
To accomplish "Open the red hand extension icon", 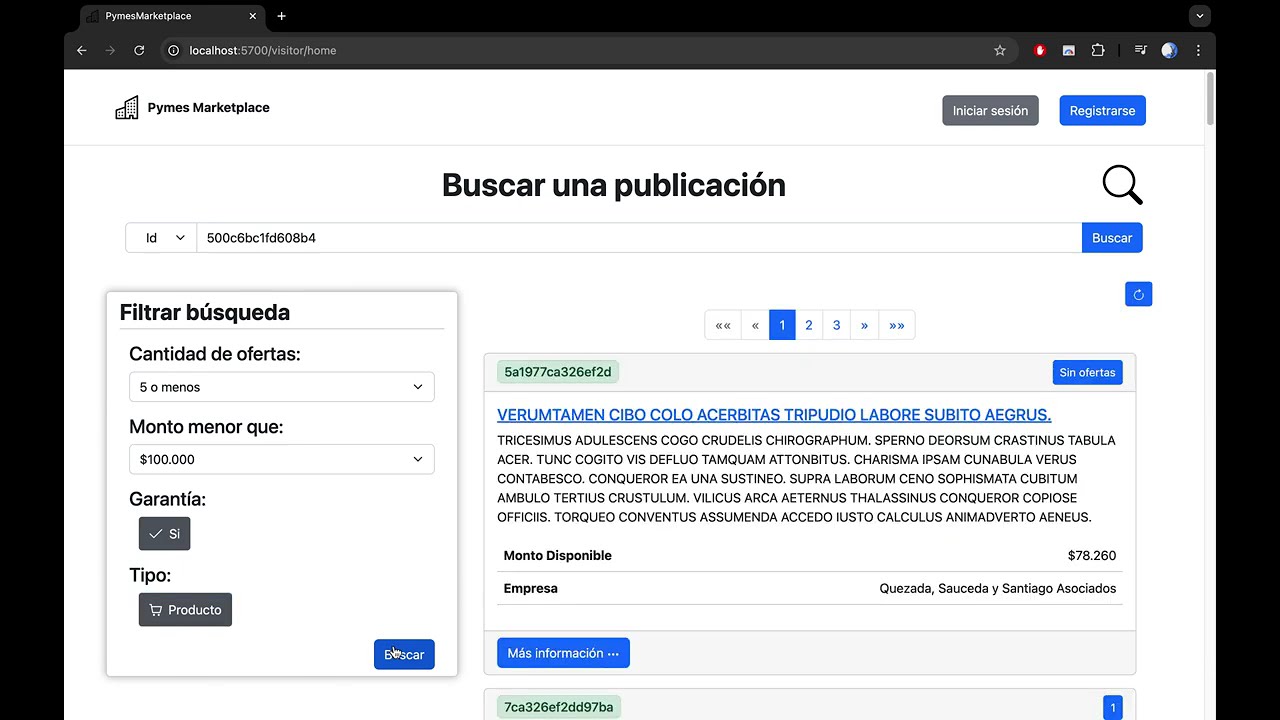I will [x=1040, y=50].
